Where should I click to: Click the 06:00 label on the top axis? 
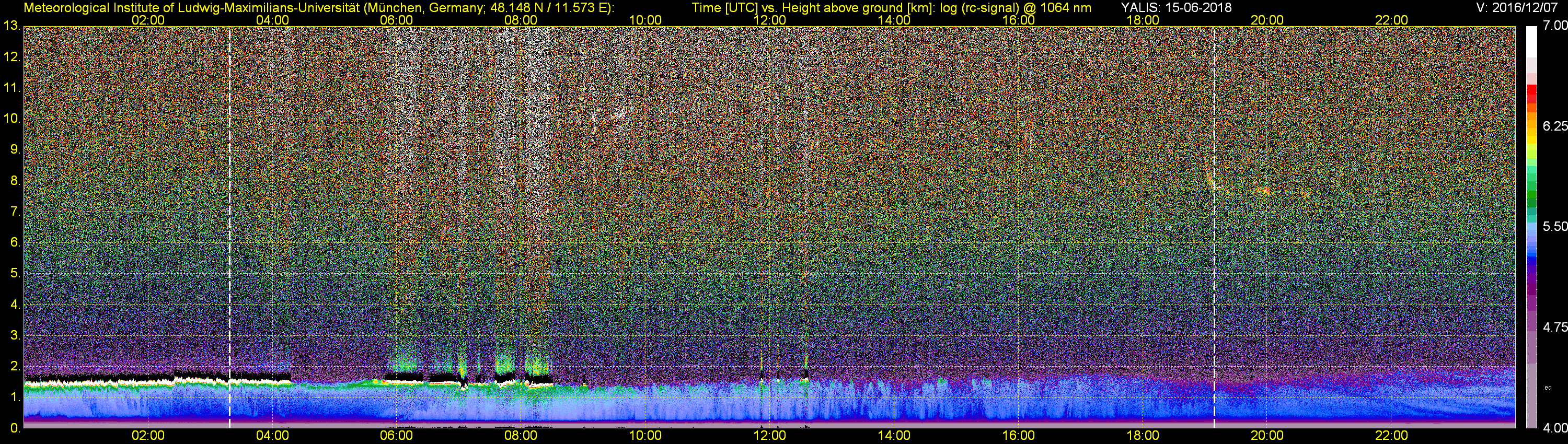click(x=396, y=20)
